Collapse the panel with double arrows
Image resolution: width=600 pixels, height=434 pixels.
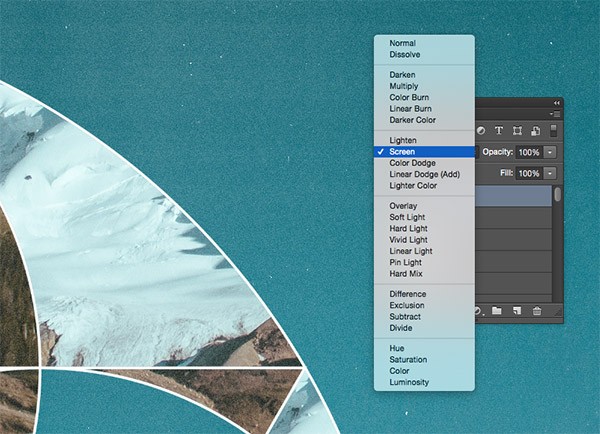[x=557, y=103]
